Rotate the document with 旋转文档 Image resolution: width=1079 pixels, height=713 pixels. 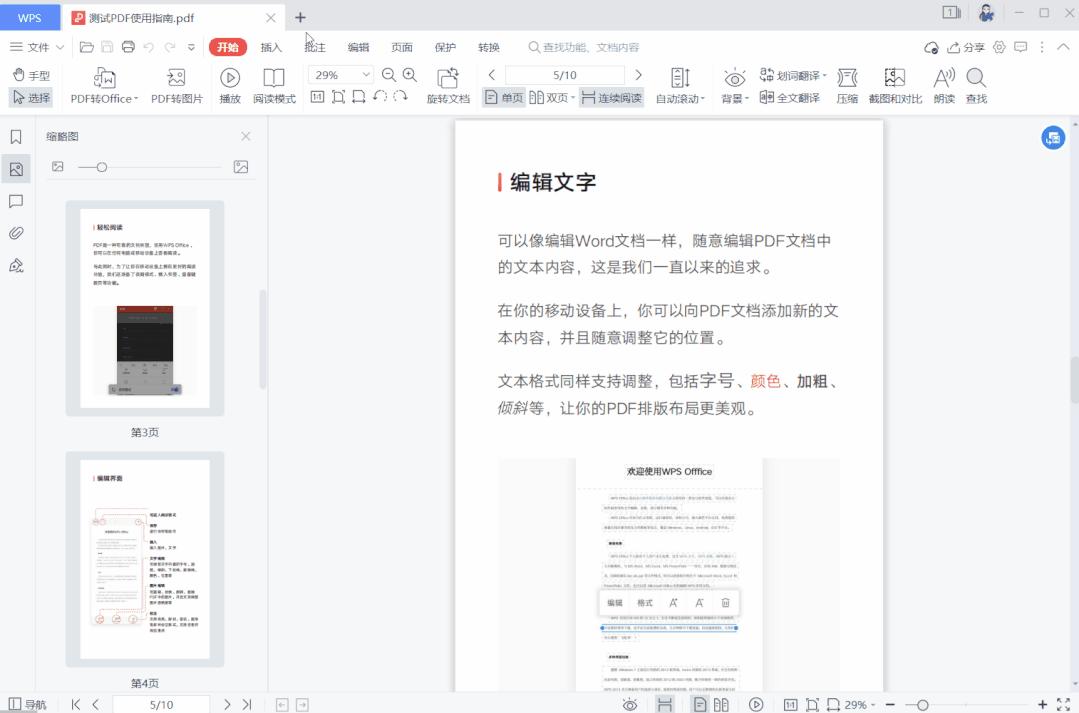(x=447, y=84)
